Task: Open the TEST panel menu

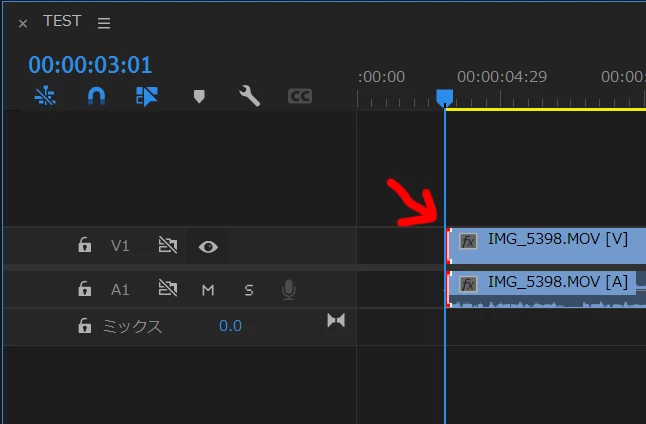Action: pos(104,23)
